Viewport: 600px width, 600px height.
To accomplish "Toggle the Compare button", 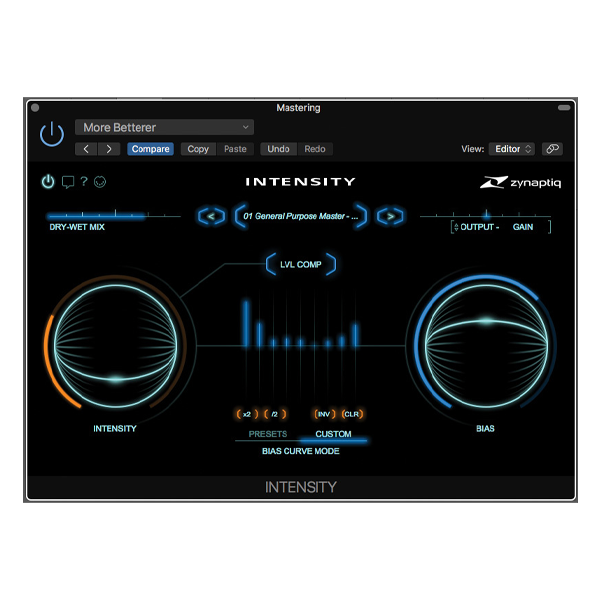I will tap(150, 149).
